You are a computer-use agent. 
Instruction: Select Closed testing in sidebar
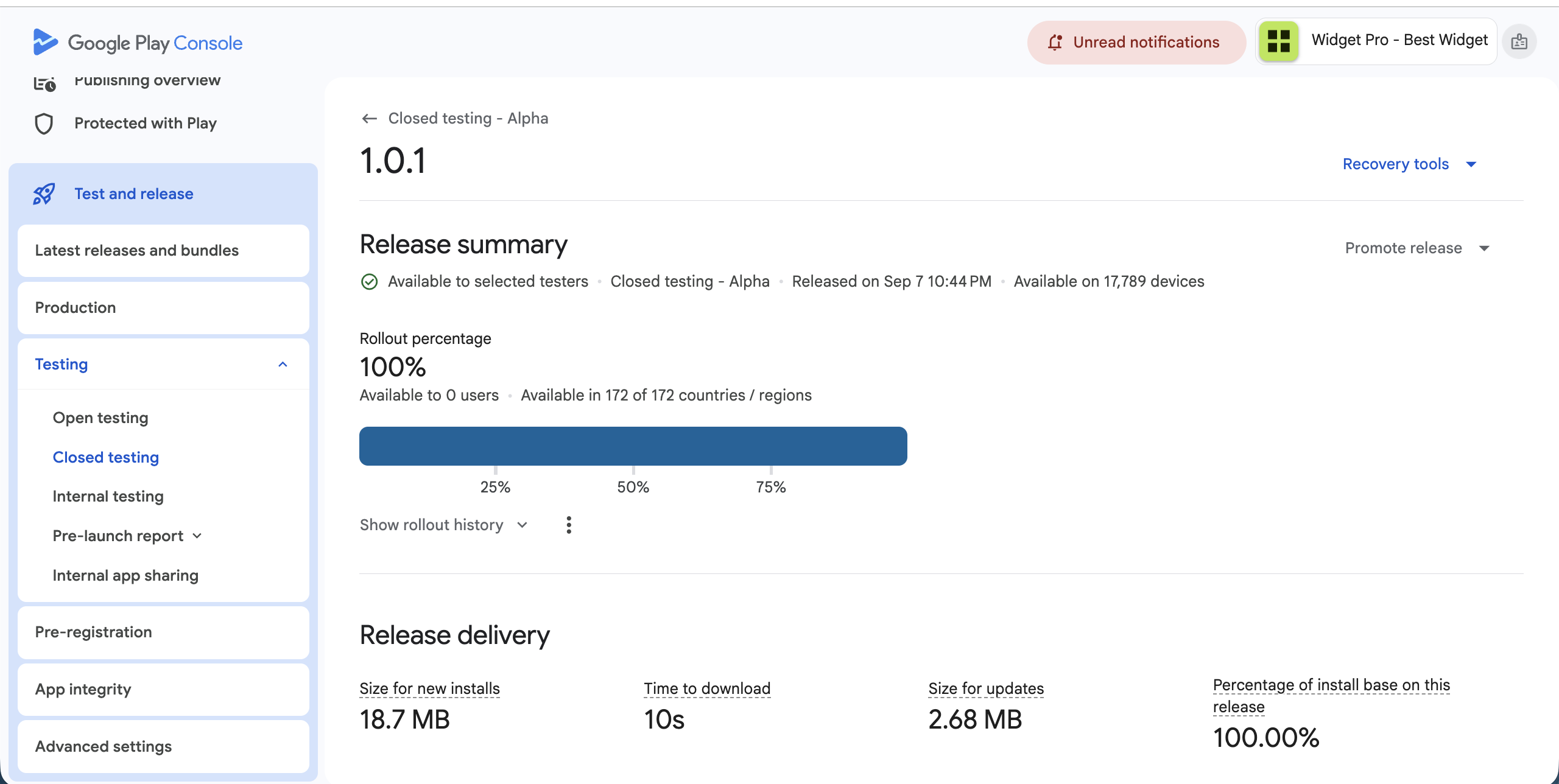(x=106, y=457)
